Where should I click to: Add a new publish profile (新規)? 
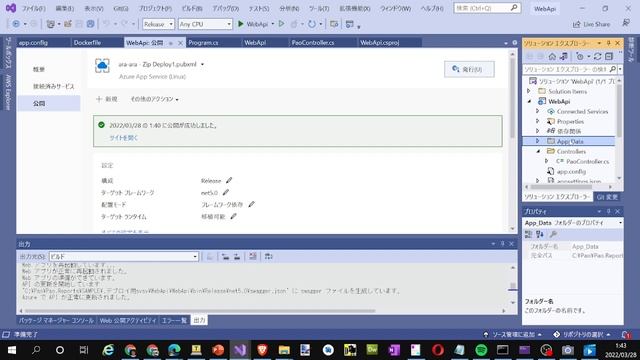coord(107,99)
